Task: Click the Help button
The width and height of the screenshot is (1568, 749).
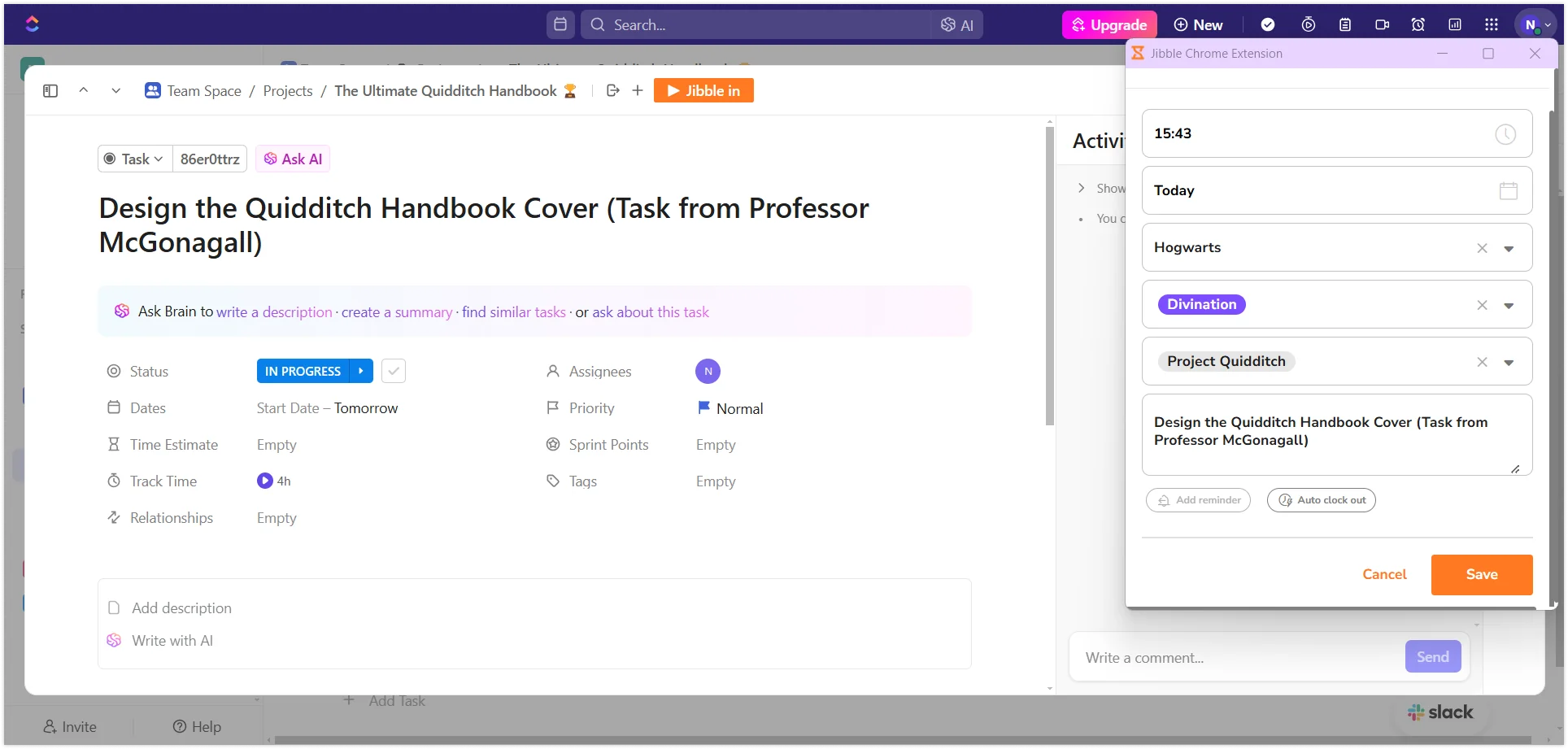Action: pyautogui.click(x=197, y=726)
